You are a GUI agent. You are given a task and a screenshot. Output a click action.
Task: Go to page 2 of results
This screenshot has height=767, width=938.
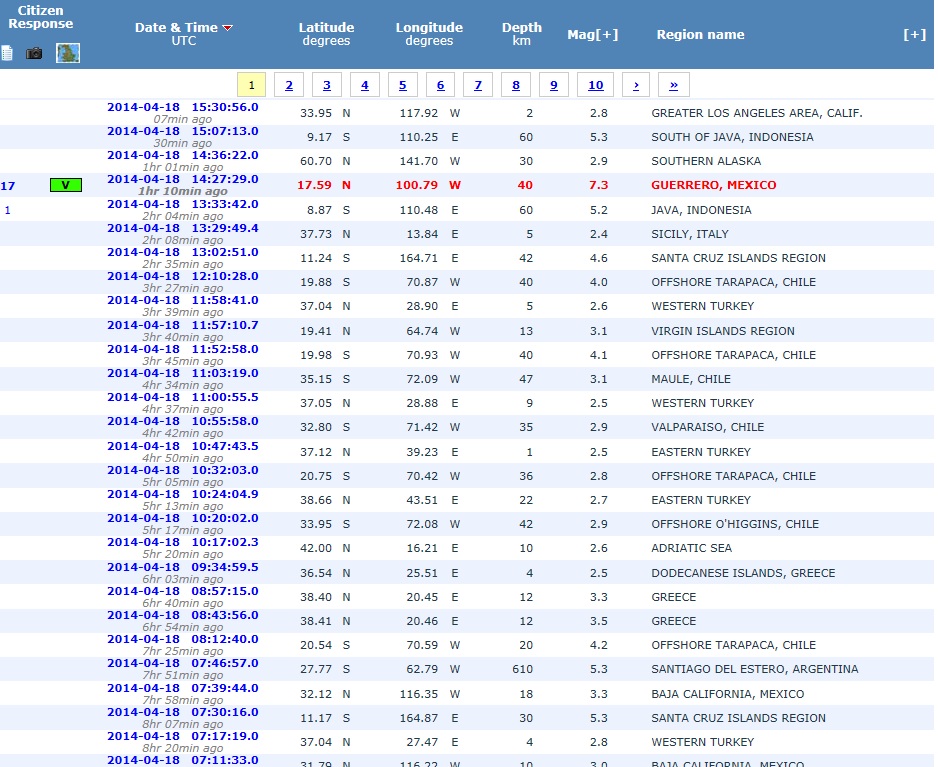[x=288, y=85]
